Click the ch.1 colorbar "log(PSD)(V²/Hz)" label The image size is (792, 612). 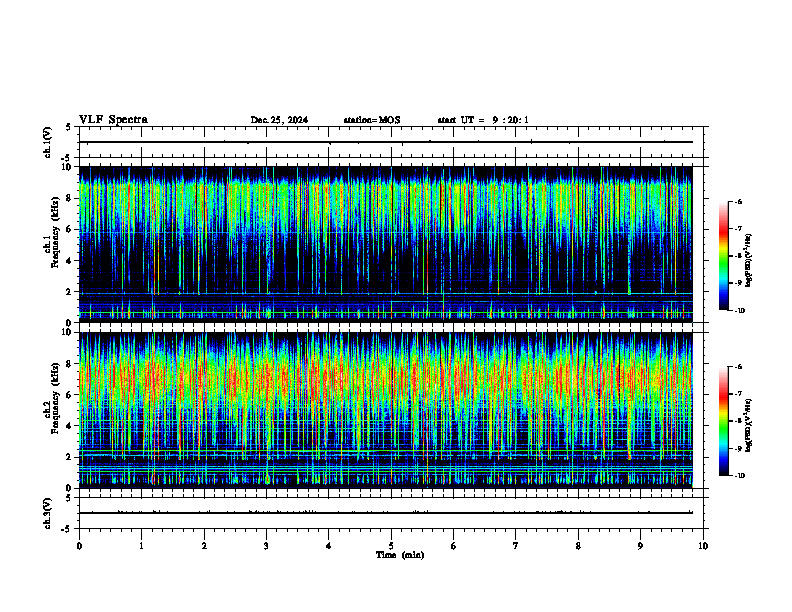point(748,261)
